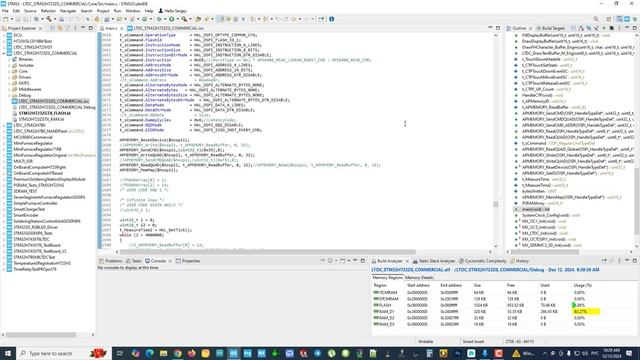Open dropdown next to Build hammer icon
Image resolution: width=640 pixels, height=360 pixels.
(54, 19)
